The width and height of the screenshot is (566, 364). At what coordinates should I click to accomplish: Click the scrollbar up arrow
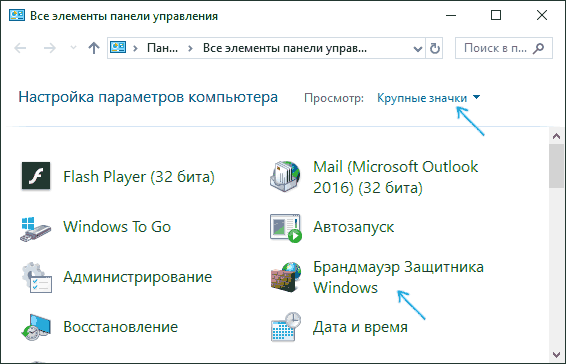556,136
